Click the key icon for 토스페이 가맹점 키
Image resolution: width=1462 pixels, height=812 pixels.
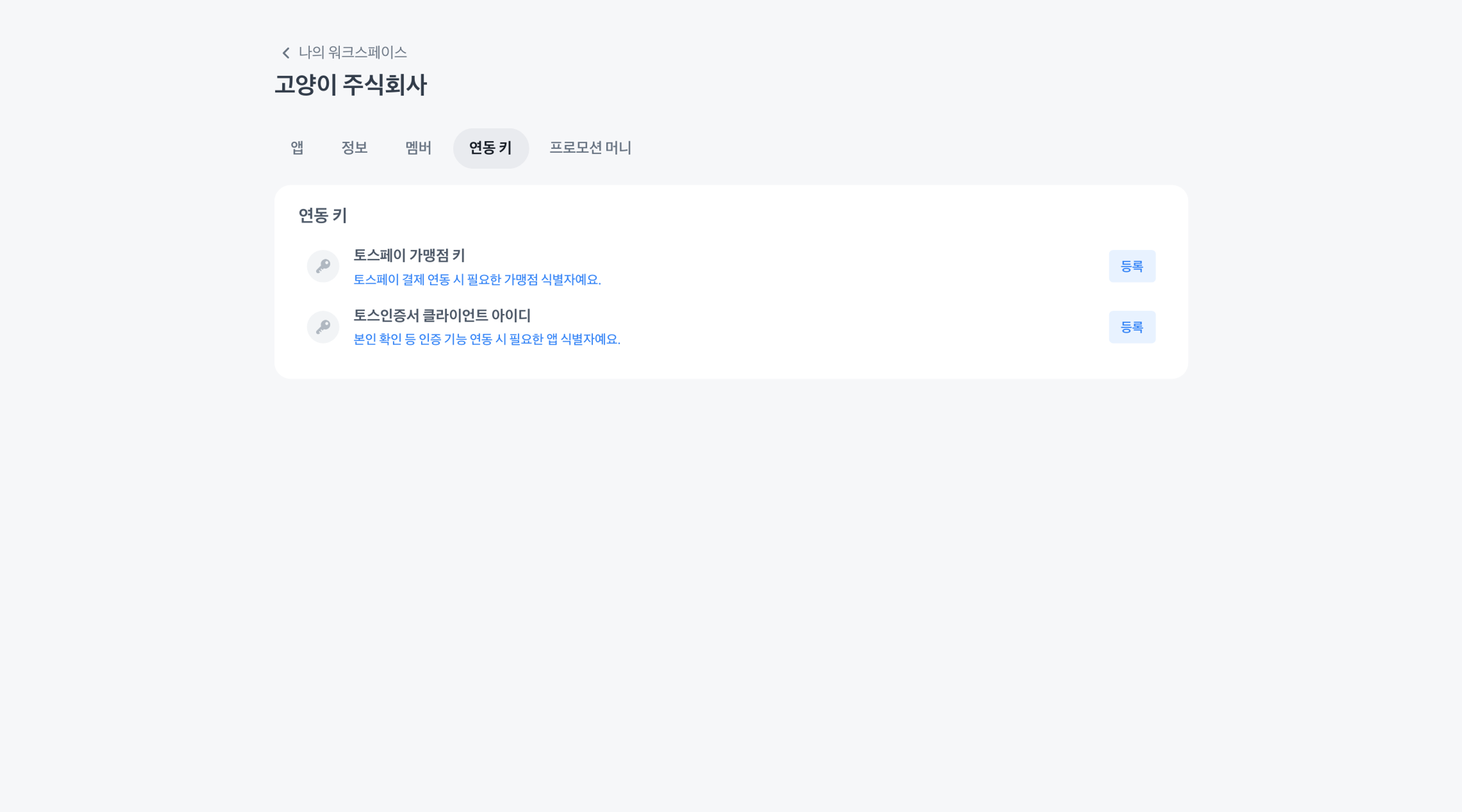click(323, 266)
